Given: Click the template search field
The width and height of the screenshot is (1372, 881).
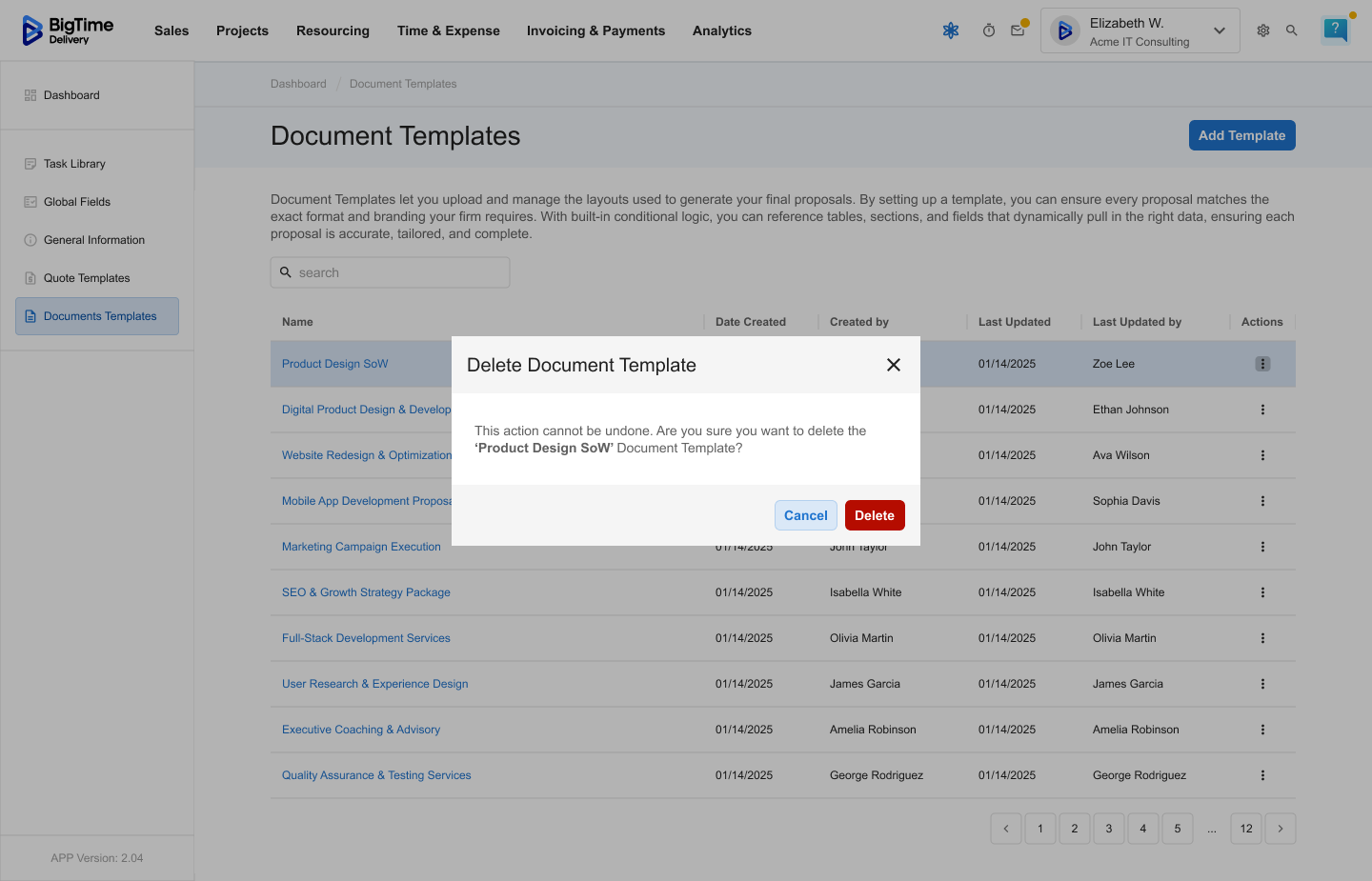Looking at the screenshot, I should pos(391,272).
